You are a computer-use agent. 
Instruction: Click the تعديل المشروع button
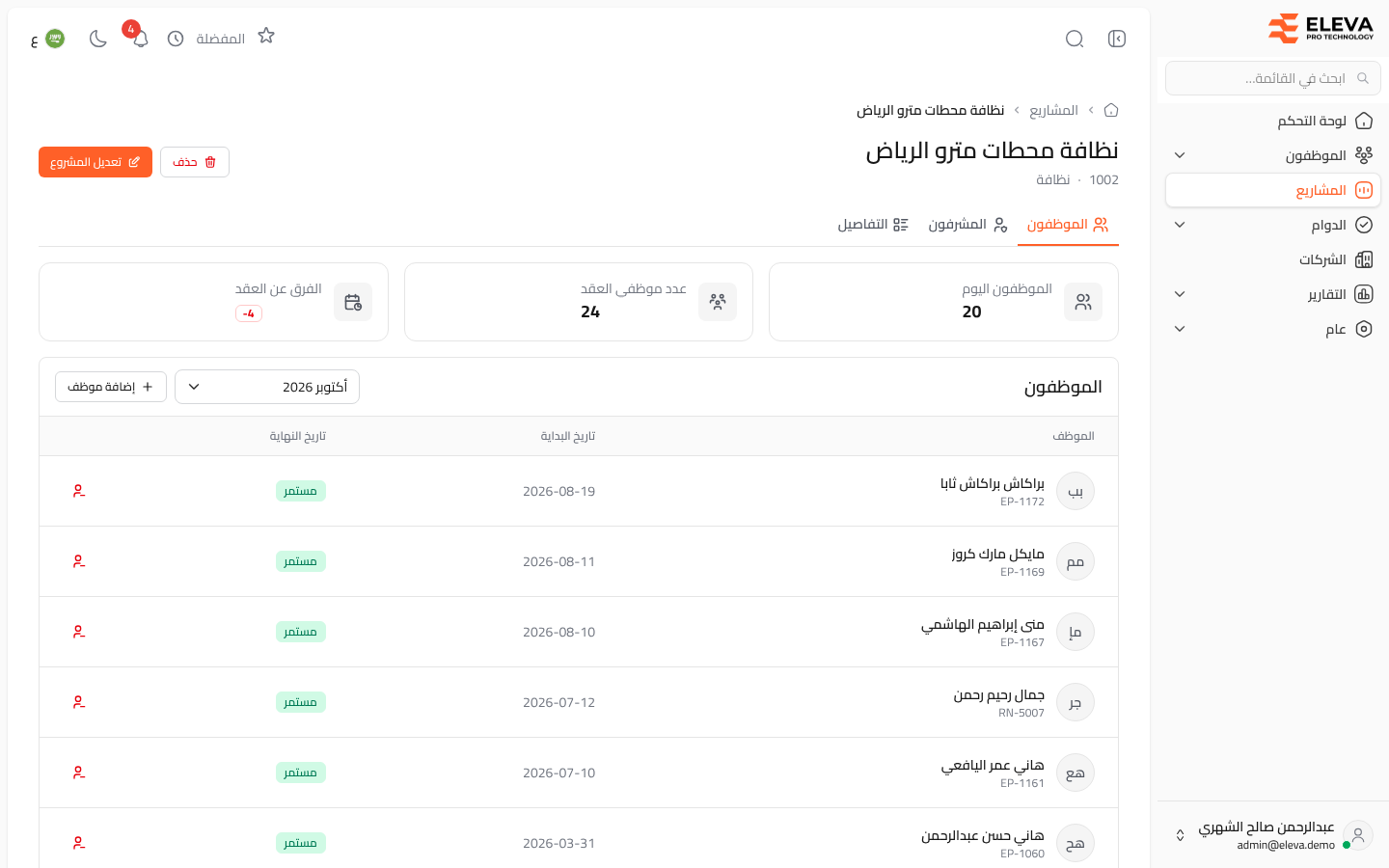pos(95,162)
